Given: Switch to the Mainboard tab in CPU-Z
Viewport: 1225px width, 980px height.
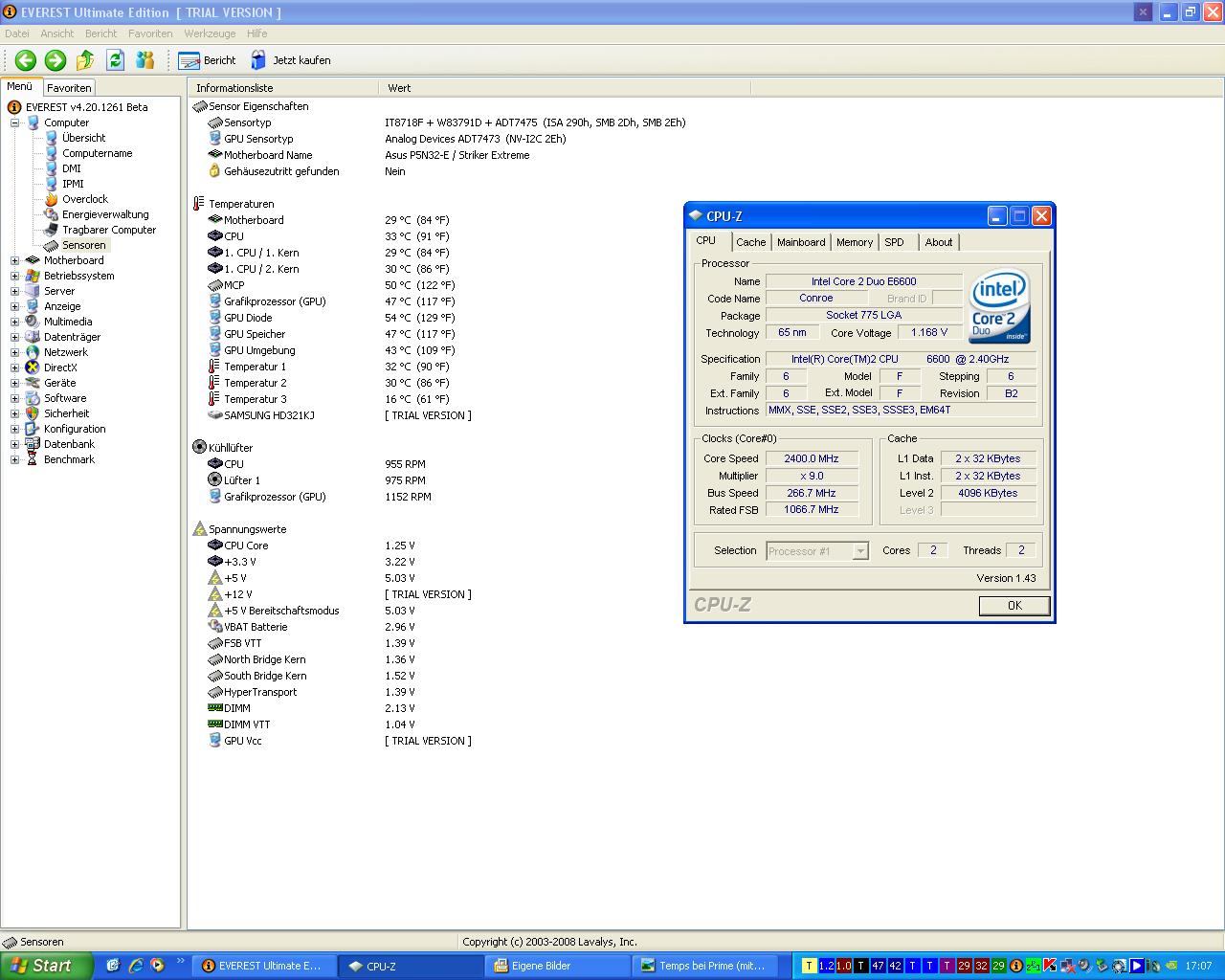Looking at the screenshot, I should [x=800, y=242].
